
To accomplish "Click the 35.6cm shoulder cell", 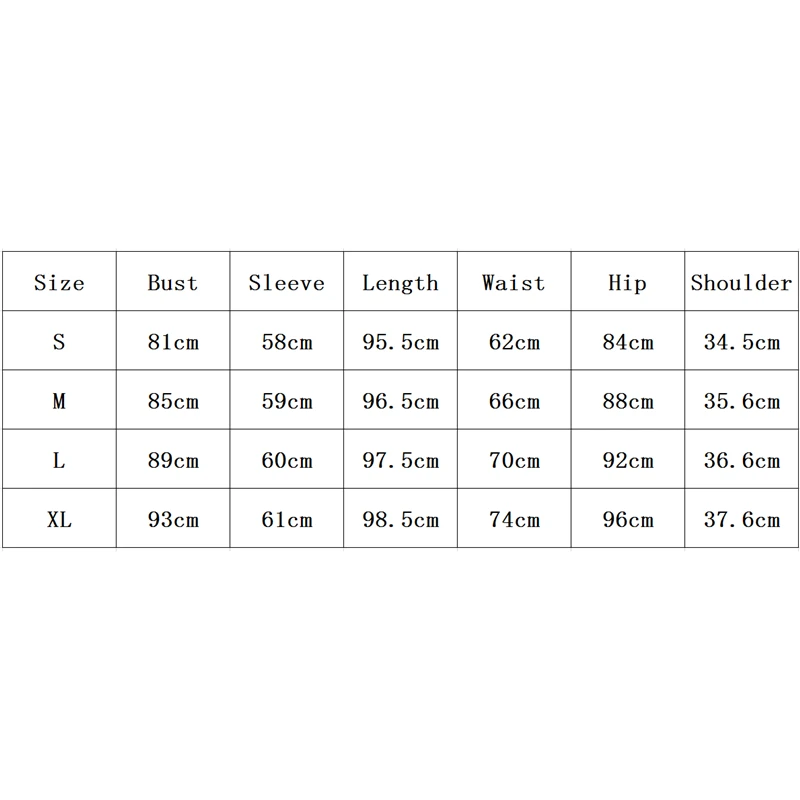I will [741, 402].
